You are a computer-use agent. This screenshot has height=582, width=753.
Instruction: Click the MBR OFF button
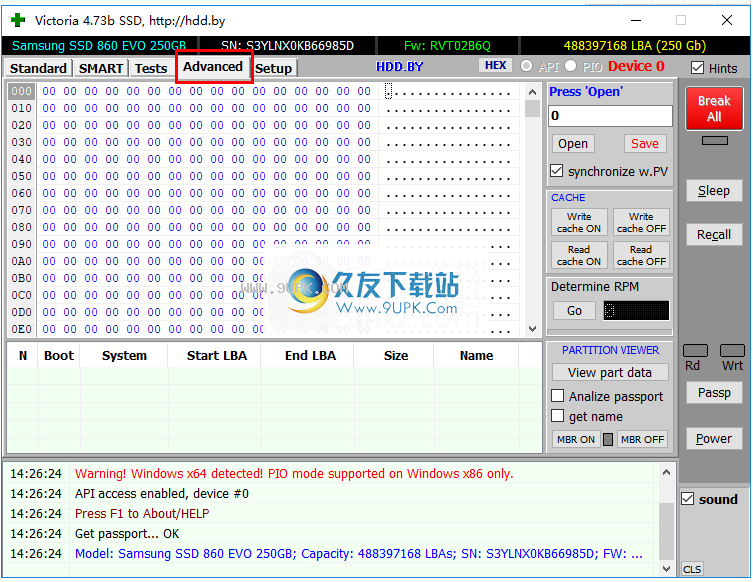tap(642, 439)
